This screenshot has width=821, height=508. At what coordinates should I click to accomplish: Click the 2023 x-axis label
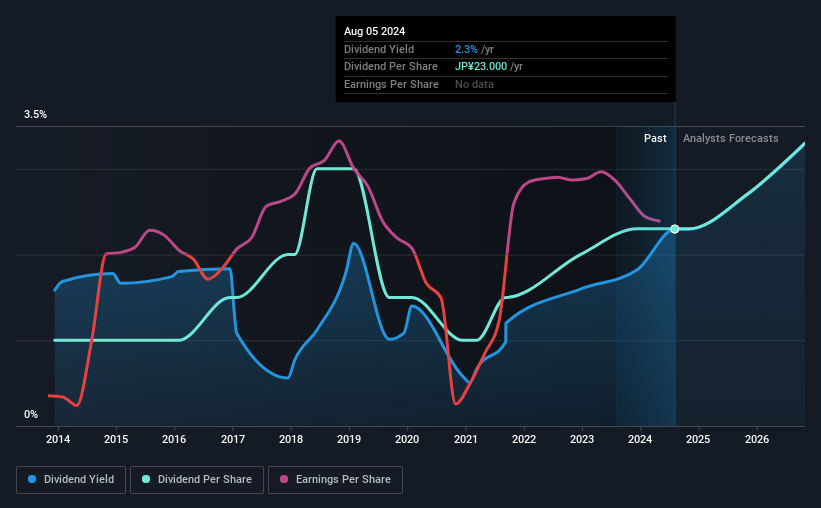point(582,439)
